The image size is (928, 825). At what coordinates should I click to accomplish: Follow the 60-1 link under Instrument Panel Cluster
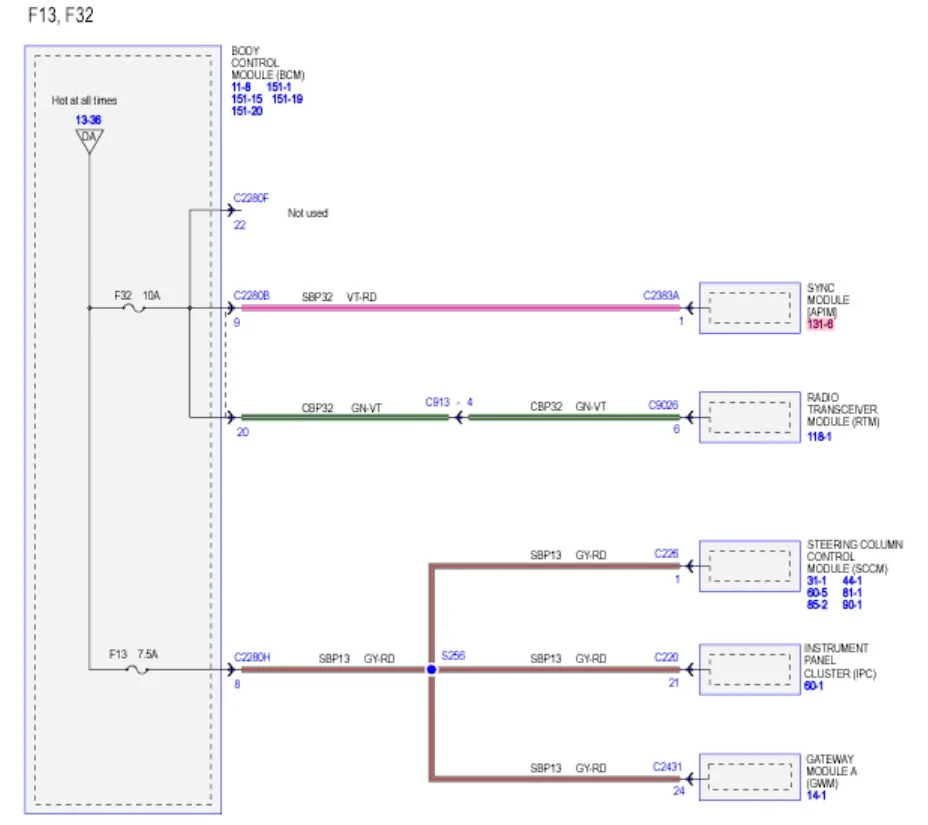click(x=814, y=685)
